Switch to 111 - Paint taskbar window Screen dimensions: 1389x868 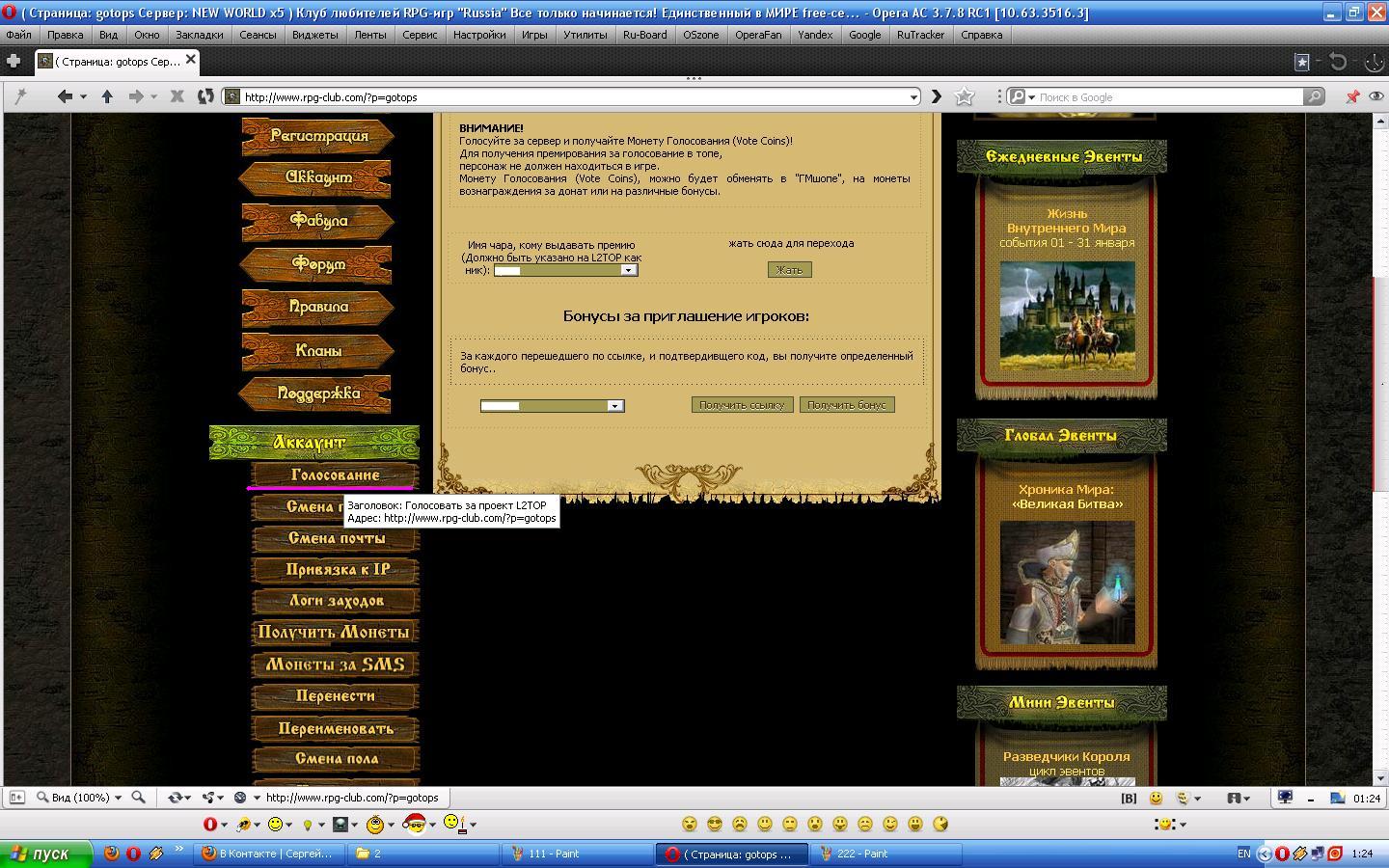579,854
